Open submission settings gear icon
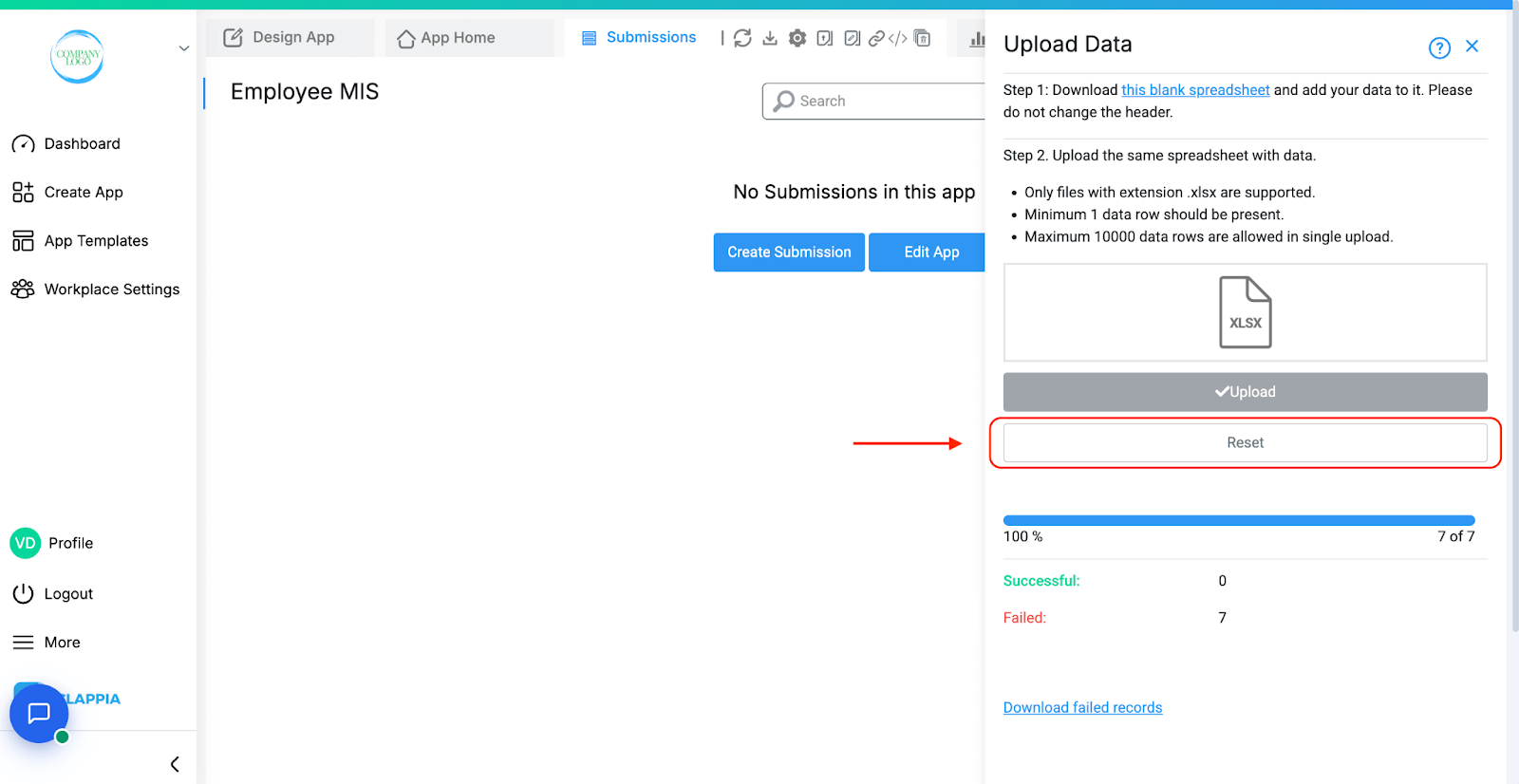The height and width of the screenshot is (784, 1519). [x=797, y=38]
